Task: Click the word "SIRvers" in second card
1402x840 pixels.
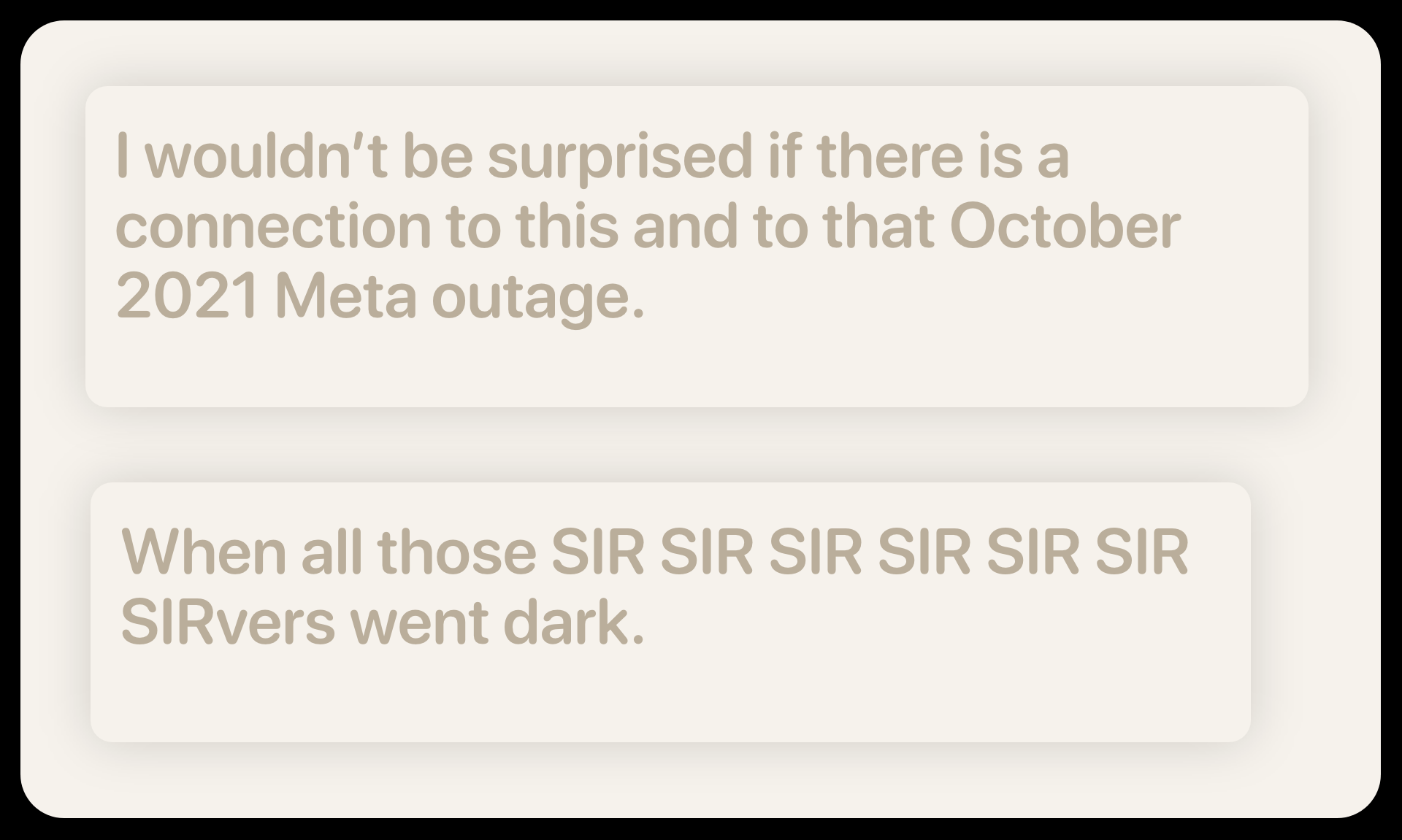Action: 227,624
